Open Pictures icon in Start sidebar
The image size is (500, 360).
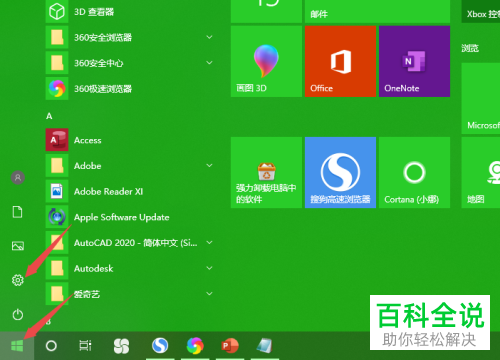[18, 246]
